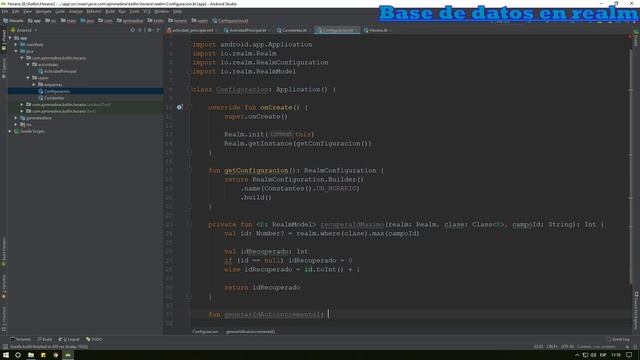Open the TODO tool window
Image resolution: width=640 pixels, height=360 pixels.
[x=94, y=339]
